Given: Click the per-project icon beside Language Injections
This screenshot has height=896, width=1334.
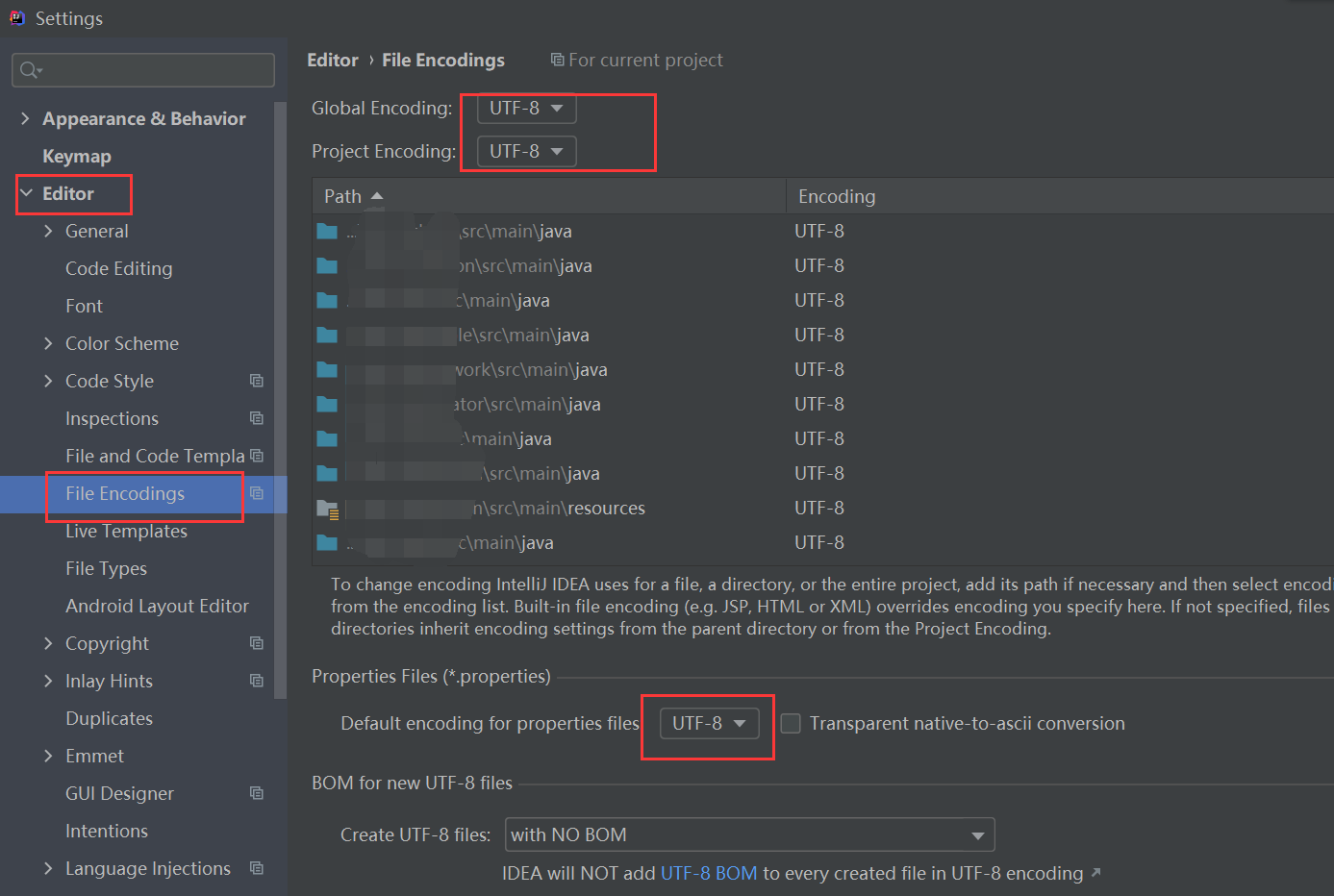Looking at the screenshot, I should tap(257, 867).
